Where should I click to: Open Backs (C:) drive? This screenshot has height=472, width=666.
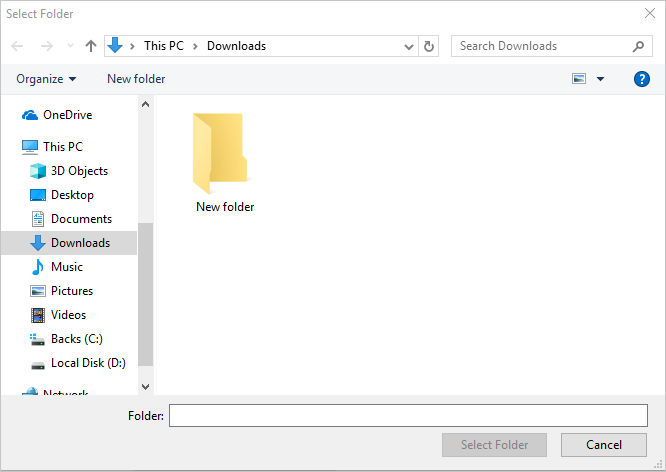(76, 339)
